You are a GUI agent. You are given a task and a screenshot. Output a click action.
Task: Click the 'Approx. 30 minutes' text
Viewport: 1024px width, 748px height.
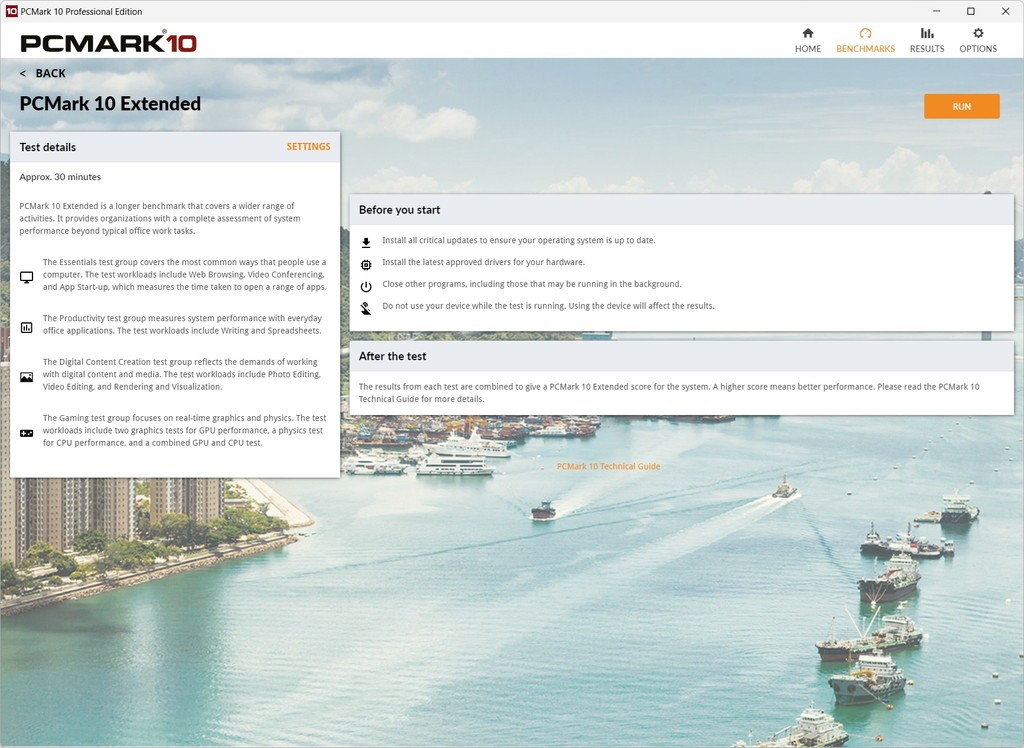60,176
